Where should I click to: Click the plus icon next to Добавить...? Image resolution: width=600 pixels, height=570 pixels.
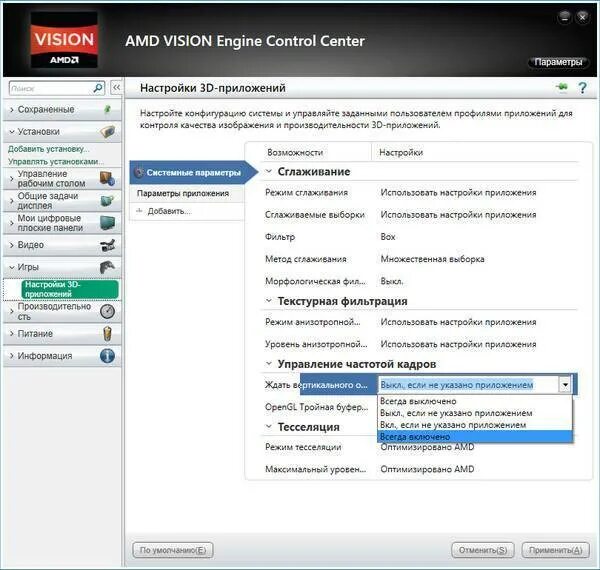[140, 211]
